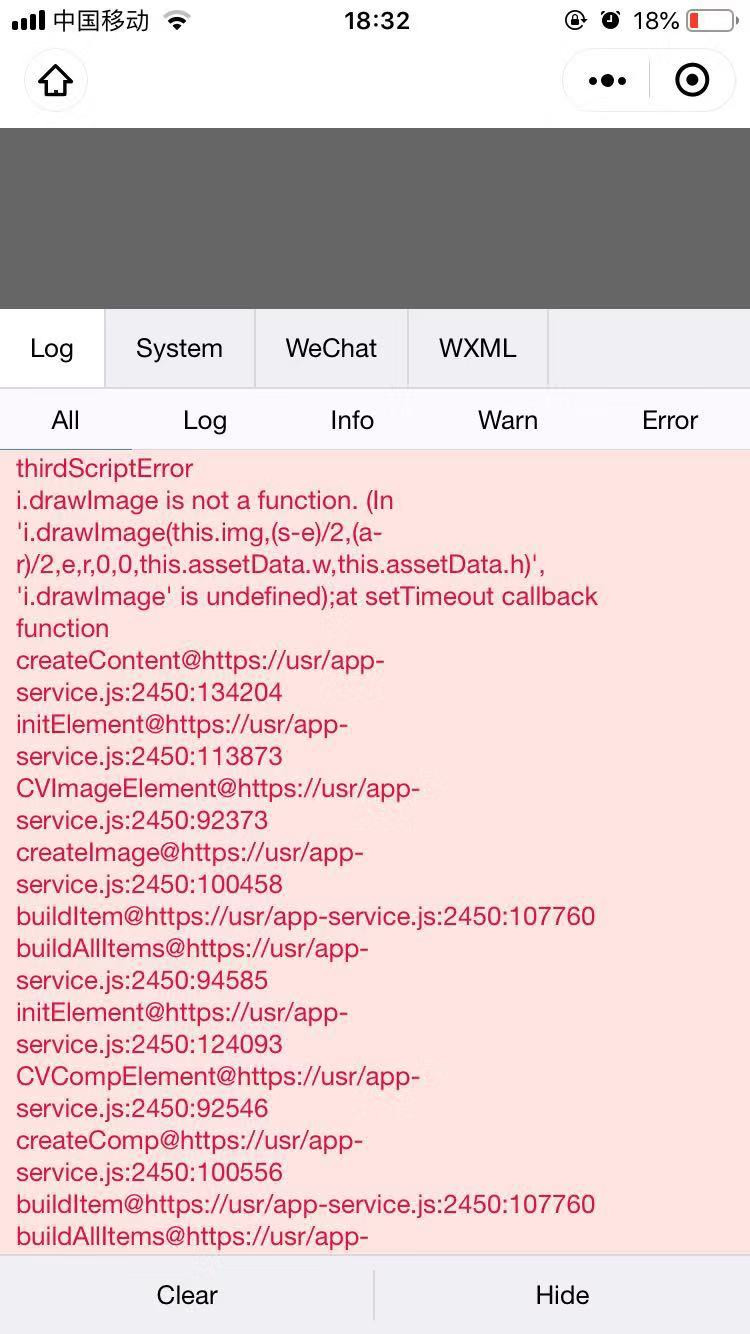Viewport: 750px width, 1334px height.
Task: Tap the alarm clock status icon
Action: [x=610, y=20]
